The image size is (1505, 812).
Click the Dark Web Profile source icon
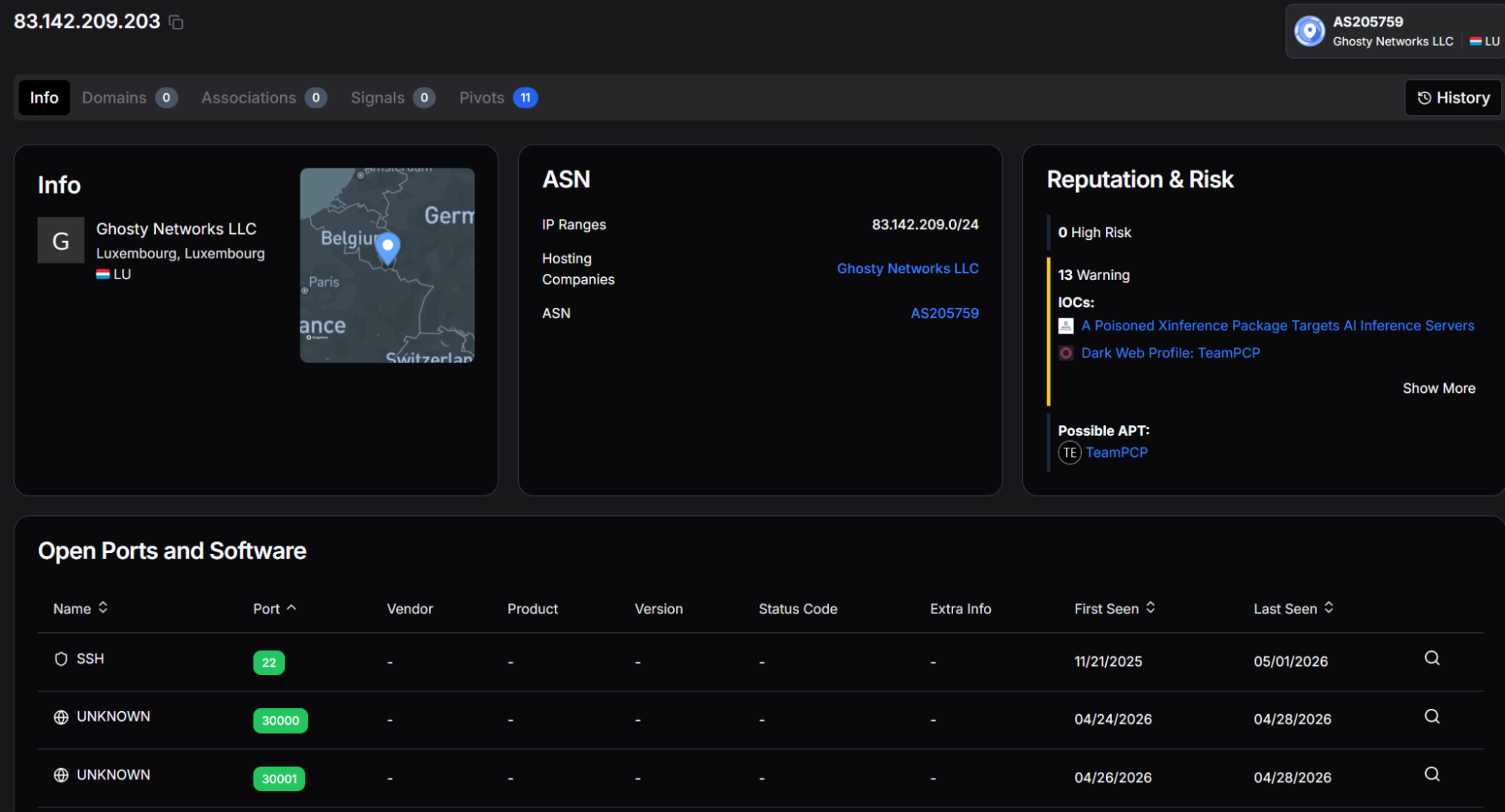[x=1066, y=353]
